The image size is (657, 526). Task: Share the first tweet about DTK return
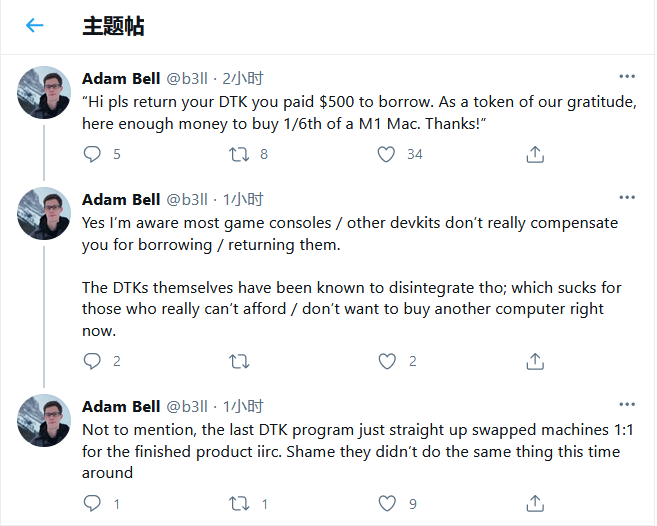[534, 154]
